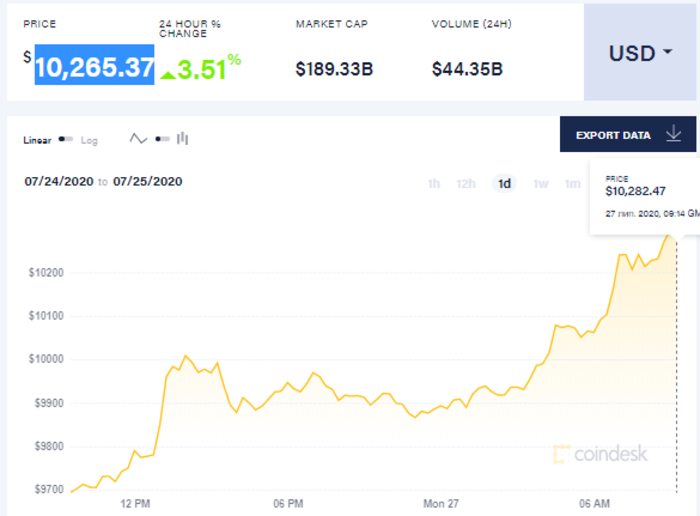Viewport: 700px width, 516px height.
Task: Click the start date 07/24/2020
Action: point(58,182)
